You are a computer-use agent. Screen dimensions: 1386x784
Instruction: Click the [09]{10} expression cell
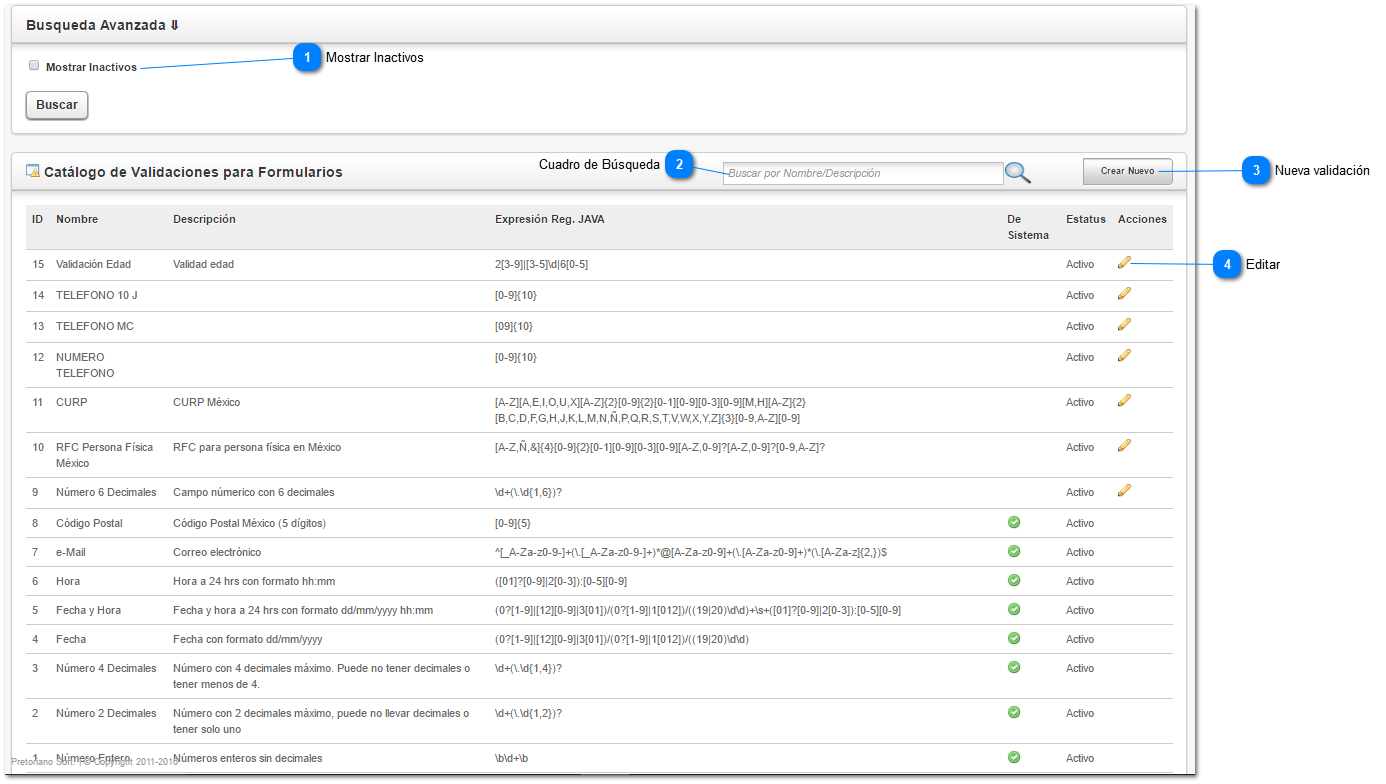click(514, 326)
